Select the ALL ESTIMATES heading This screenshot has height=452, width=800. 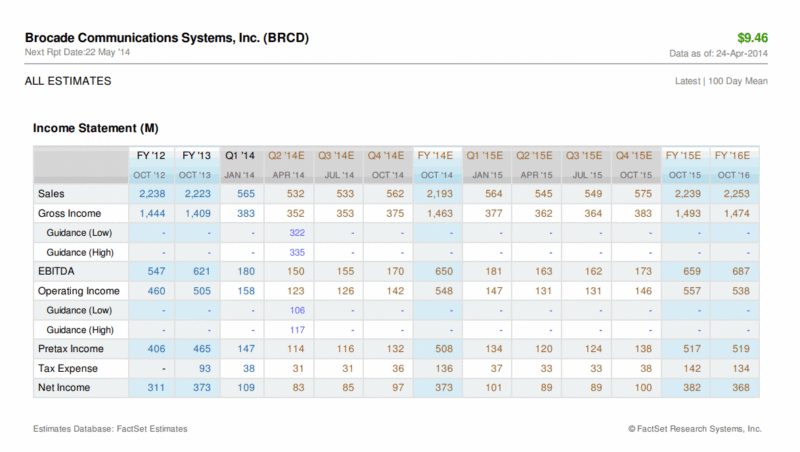coord(68,81)
